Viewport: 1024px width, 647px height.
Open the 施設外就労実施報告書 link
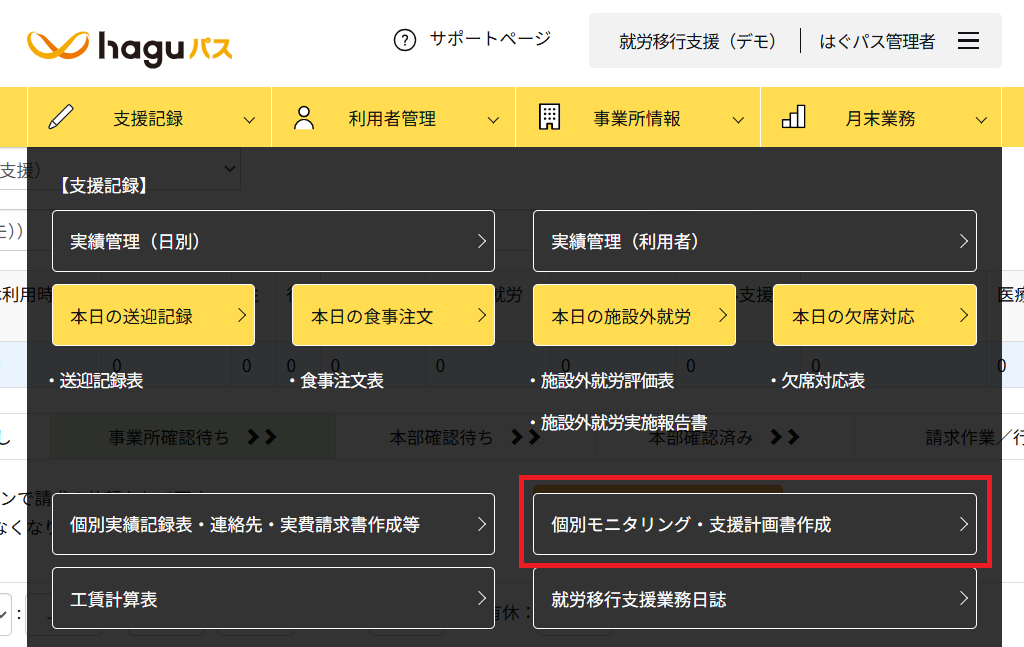623,423
